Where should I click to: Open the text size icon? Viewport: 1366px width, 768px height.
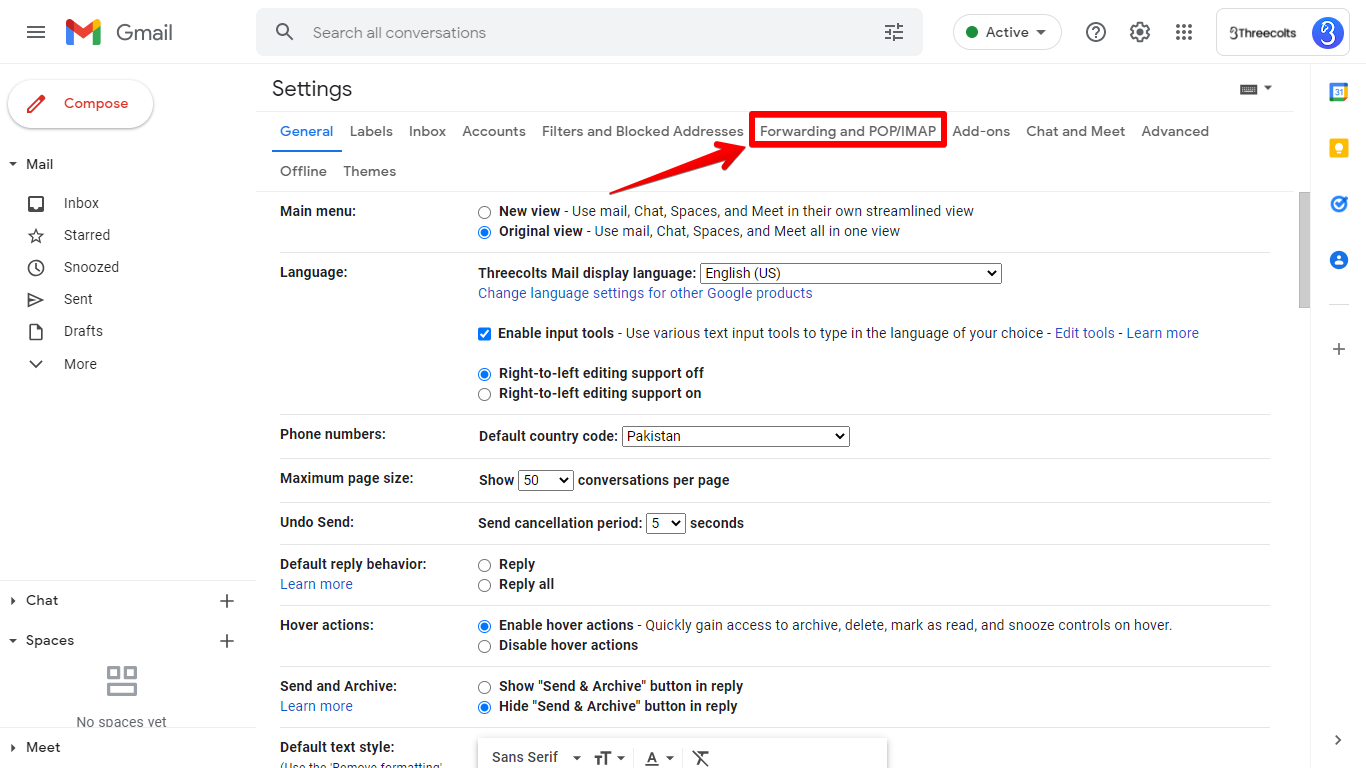click(x=602, y=758)
